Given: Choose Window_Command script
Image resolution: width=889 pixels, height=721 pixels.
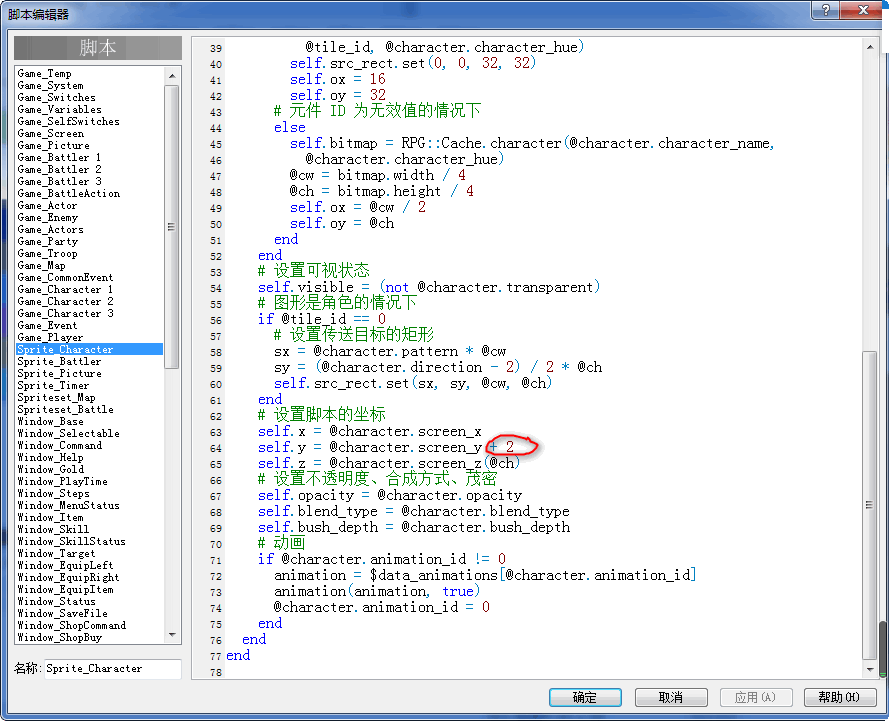Looking at the screenshot, I should pyautogui.click(x=60, y=446).
